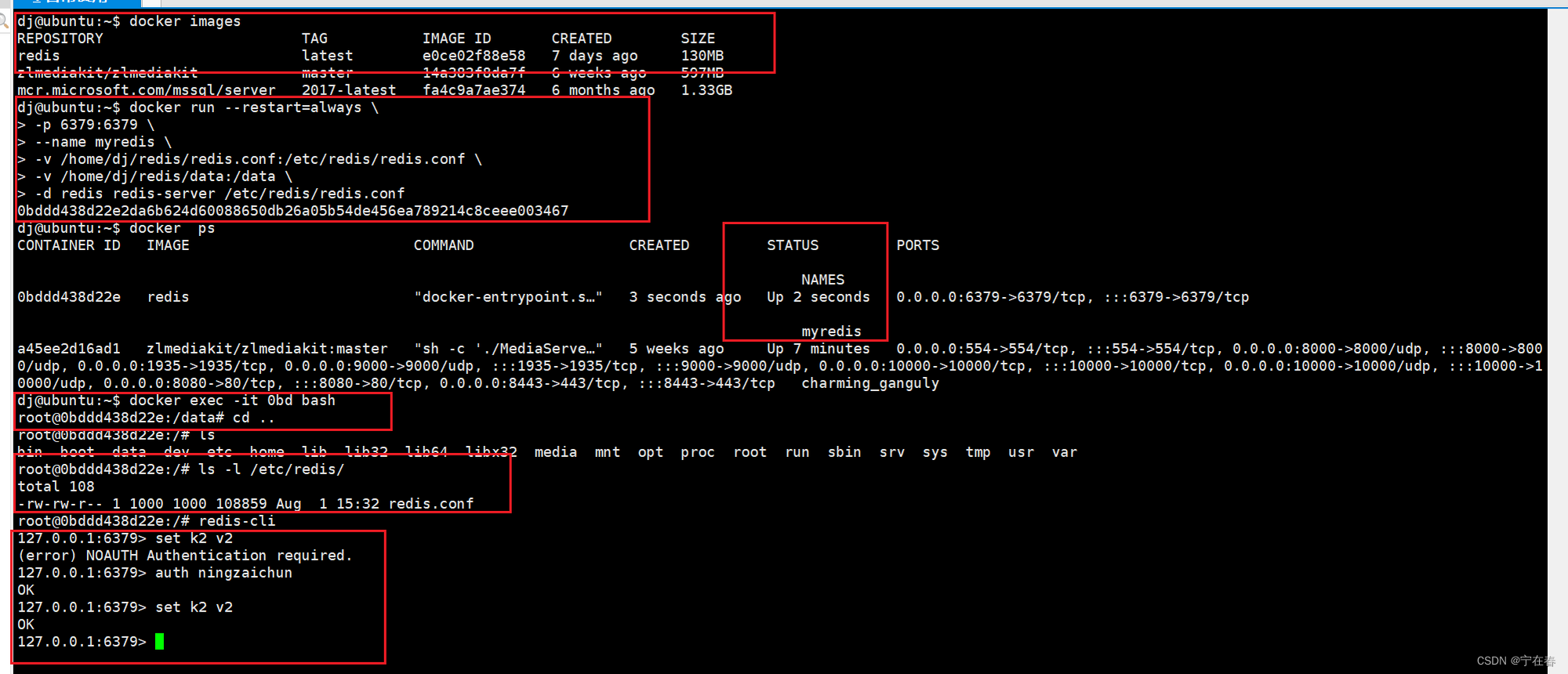Click container ID 0bddd438d22e in ps output
This screenshot has height=674, width=1568.
coord(69,297)
